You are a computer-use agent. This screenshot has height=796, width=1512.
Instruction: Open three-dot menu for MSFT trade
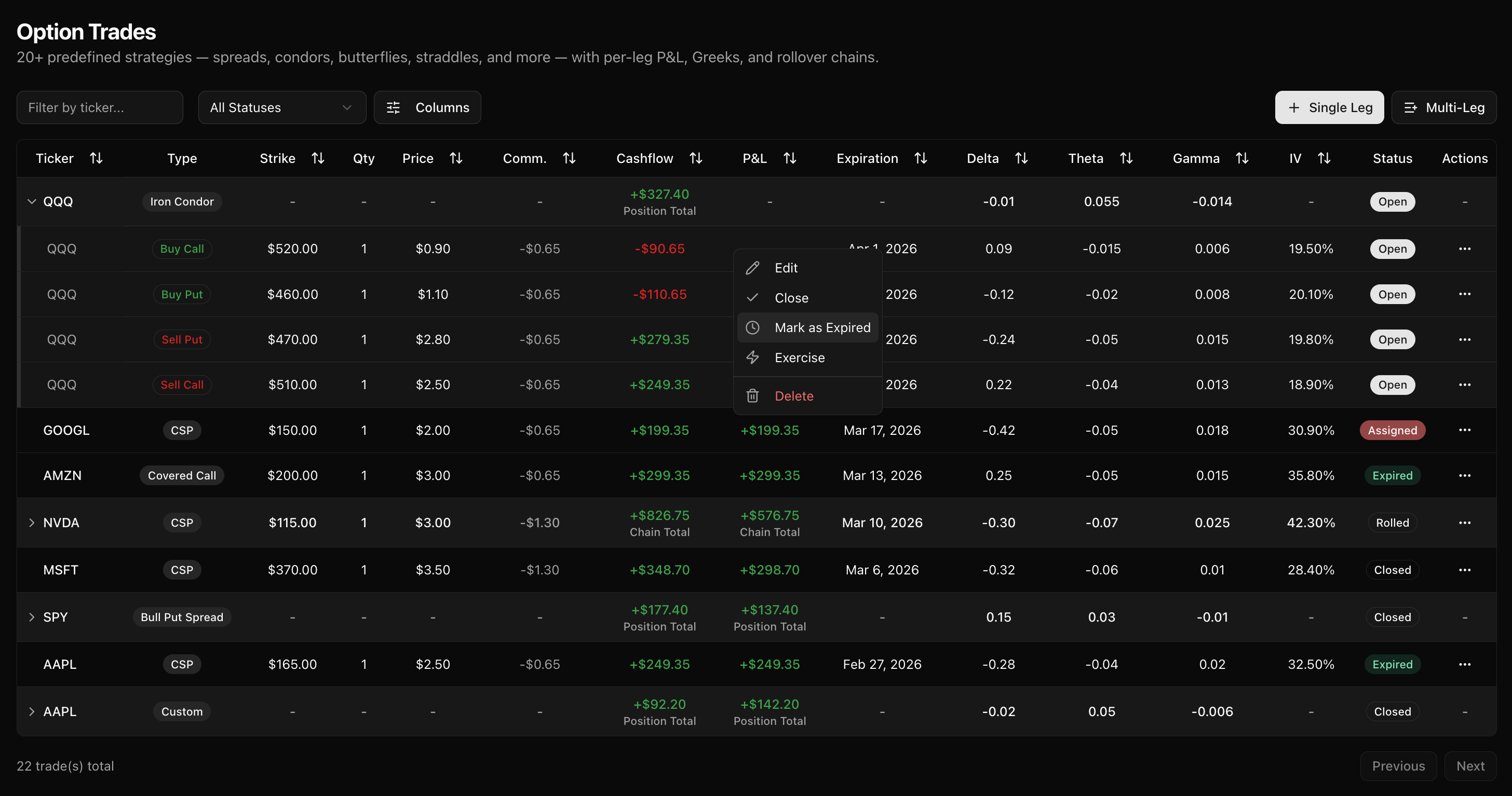pyautogui.click(x=1464, y=570)
